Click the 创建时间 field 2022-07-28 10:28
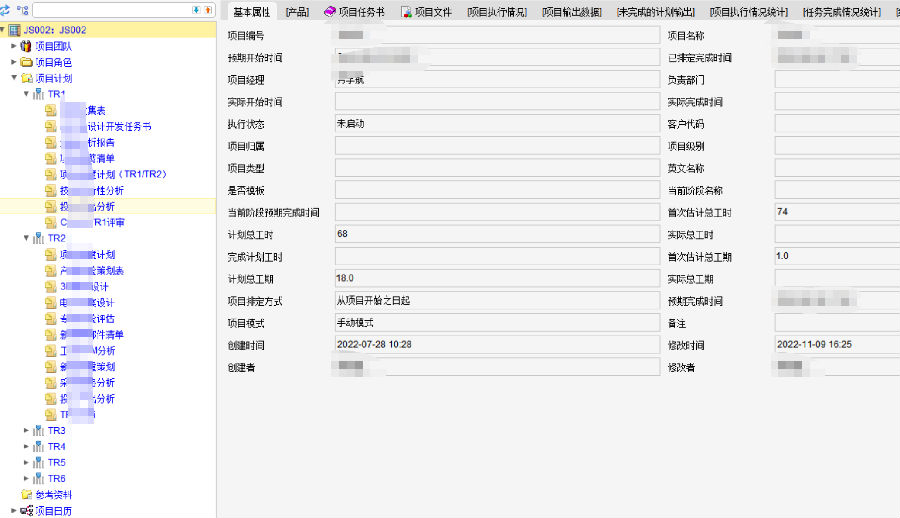The height and width of the screenshot is (518, 900). click(497, 345)
